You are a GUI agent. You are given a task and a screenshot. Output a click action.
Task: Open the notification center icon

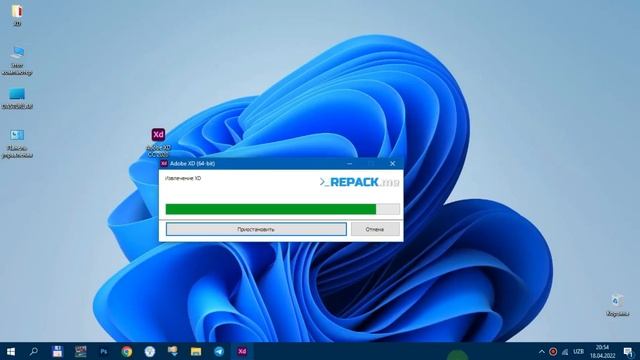629,351
